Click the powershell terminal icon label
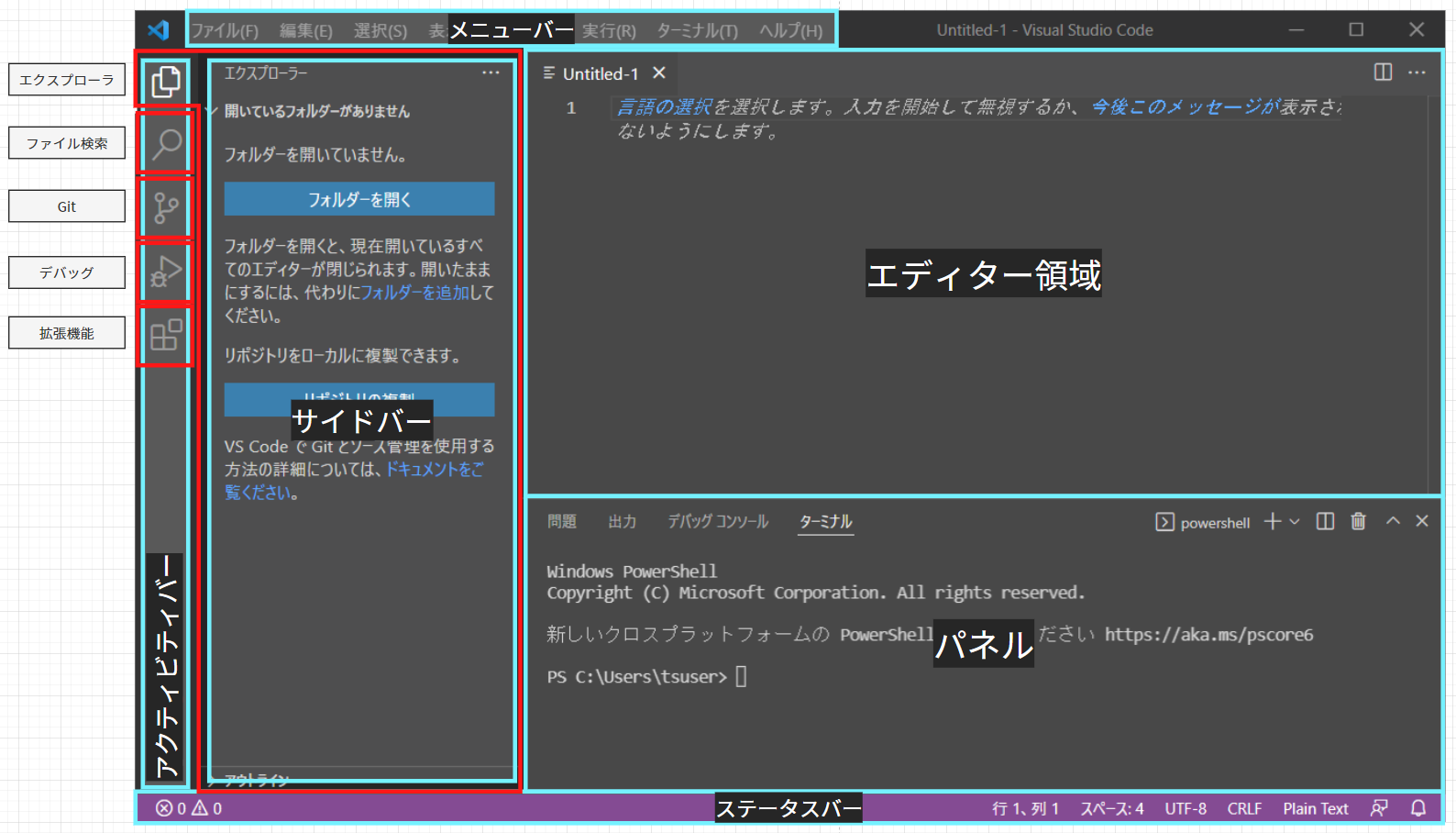This screenshot has width=1456, height=833. [x=1202, y=522]
